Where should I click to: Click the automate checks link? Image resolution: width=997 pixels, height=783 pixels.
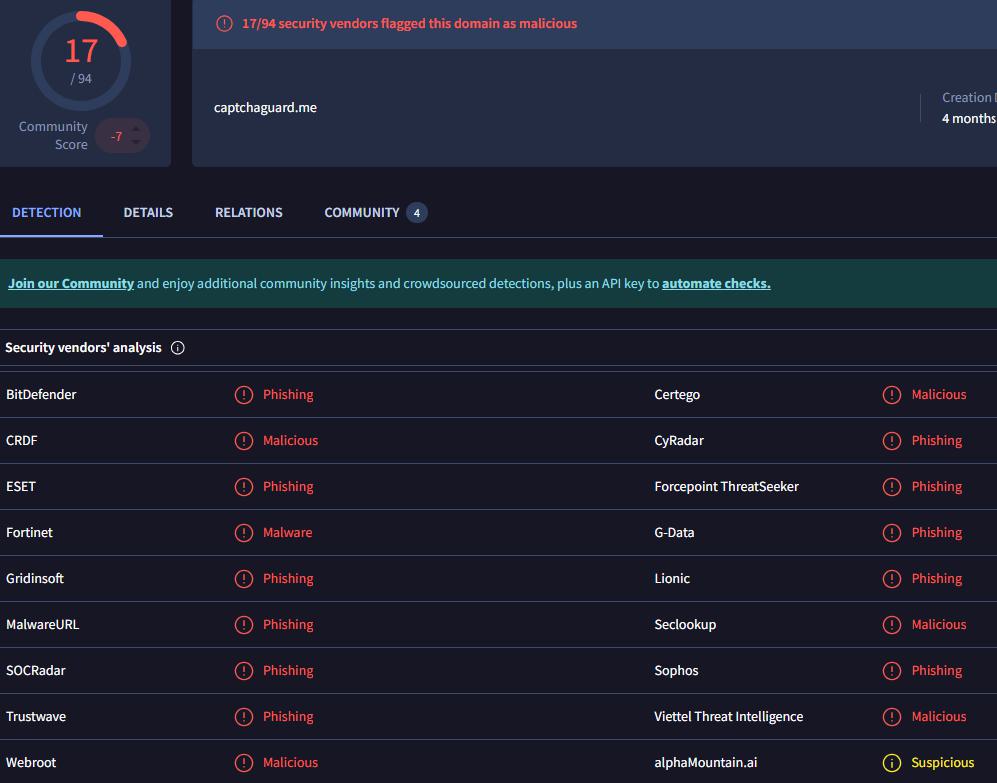click(x=716, y=284)
